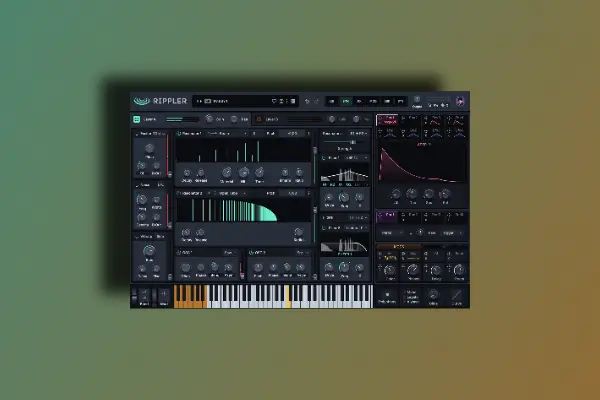600x400 pixels.
Task: Click the first knob under OSC 2
Action: tap(258, 267)
